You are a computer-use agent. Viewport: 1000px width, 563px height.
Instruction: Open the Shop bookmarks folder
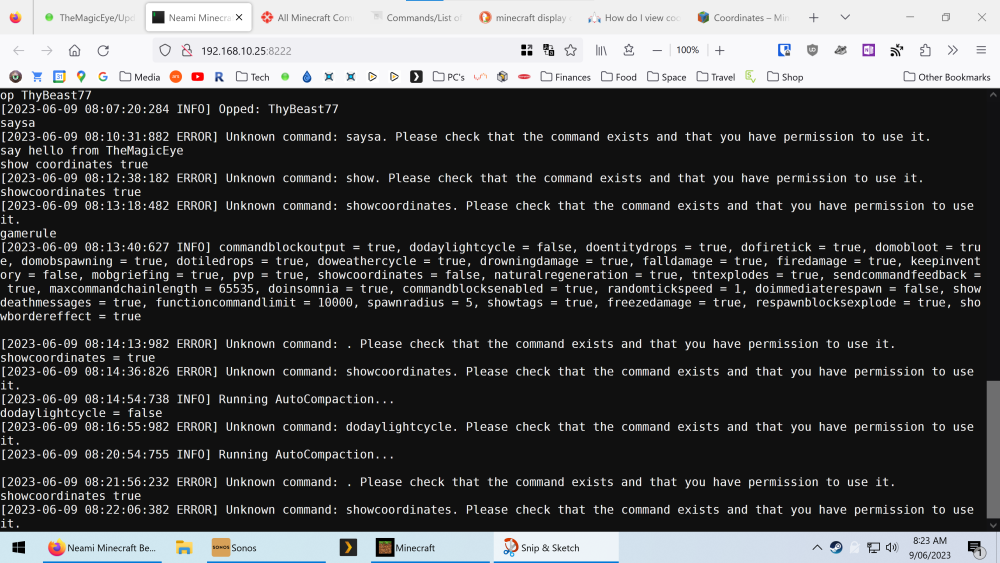tap(785, 77)
